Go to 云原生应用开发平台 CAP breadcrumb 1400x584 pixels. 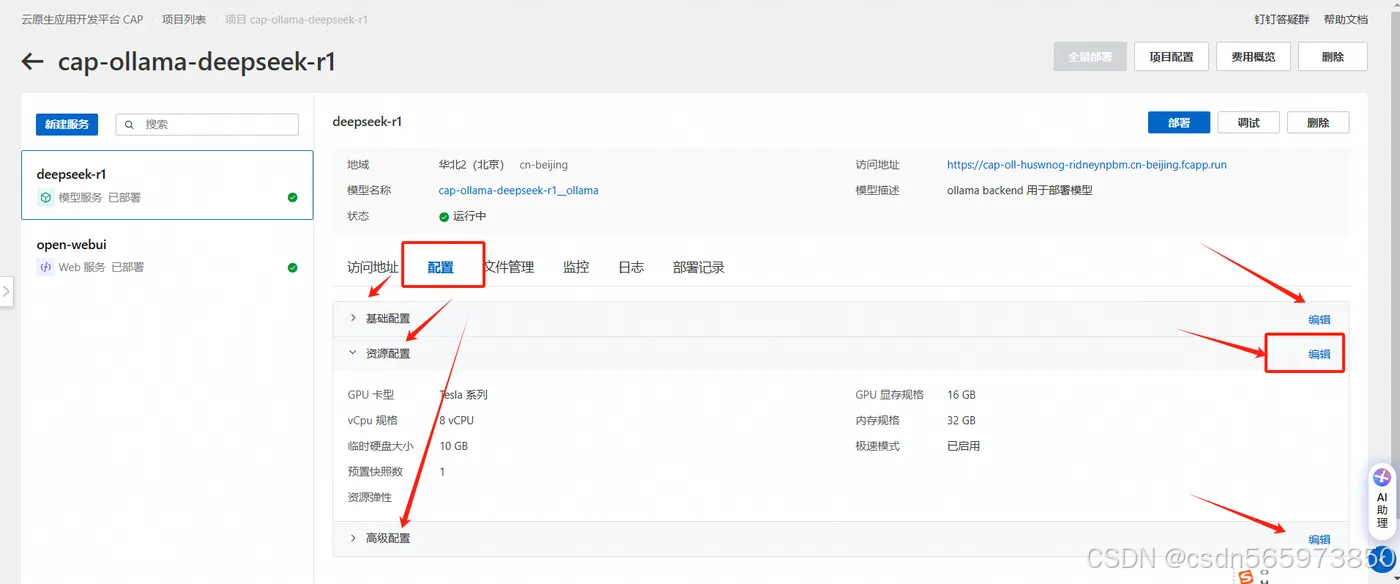[82, 19]
